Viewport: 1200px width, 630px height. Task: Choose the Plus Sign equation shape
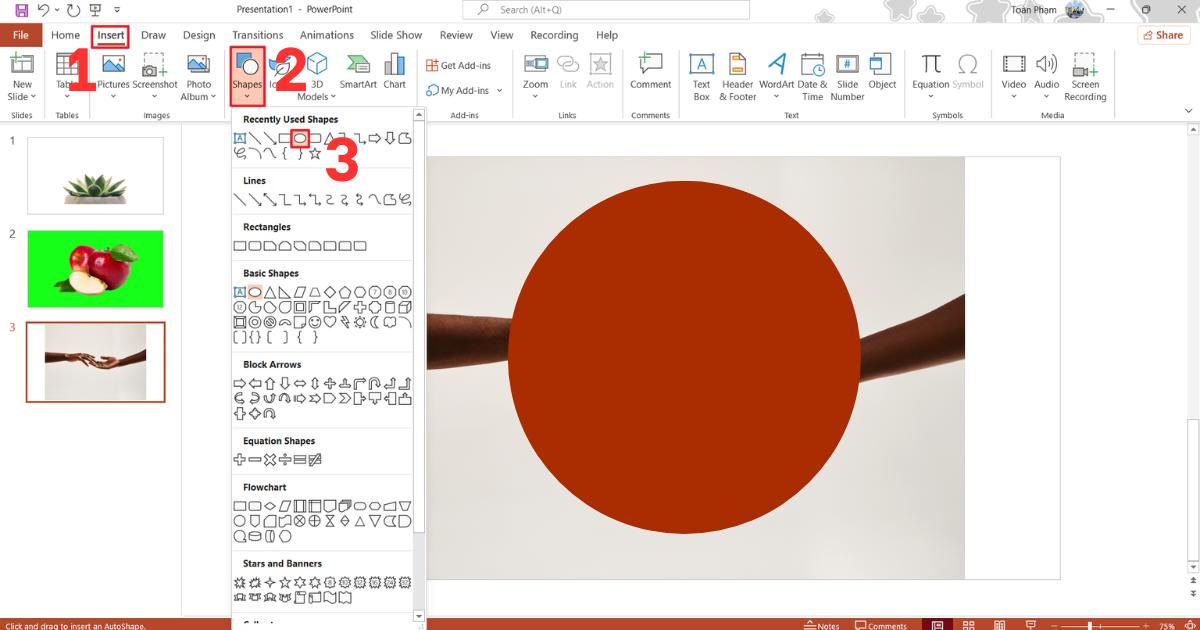click(x=240, y=459)
